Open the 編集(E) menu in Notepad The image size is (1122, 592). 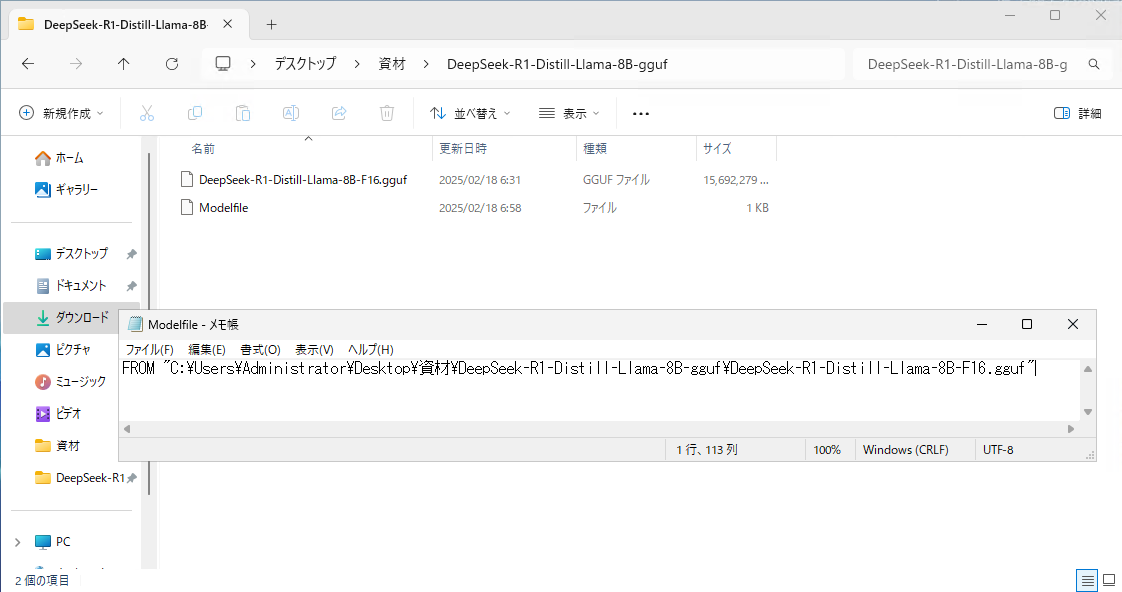(207, 349)
